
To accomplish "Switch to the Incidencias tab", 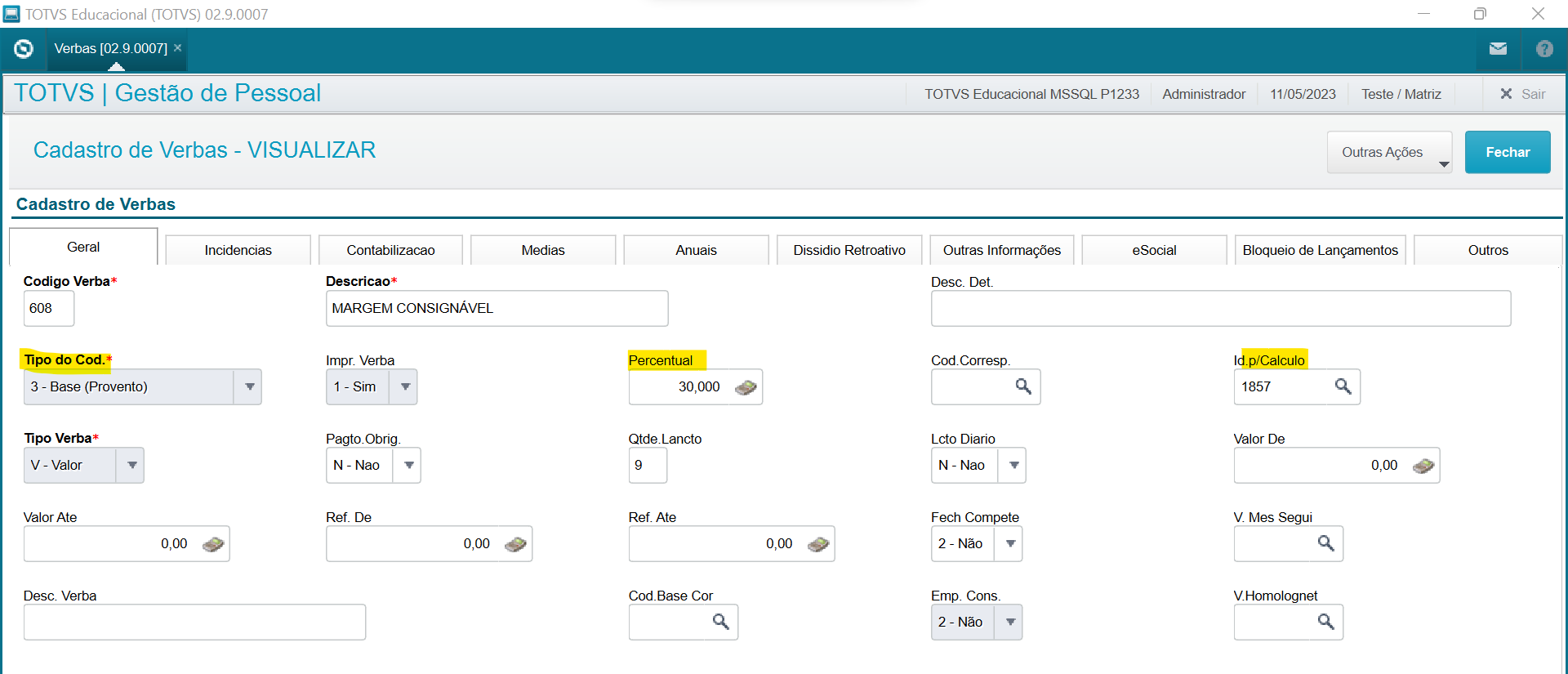I will point(238,250).
